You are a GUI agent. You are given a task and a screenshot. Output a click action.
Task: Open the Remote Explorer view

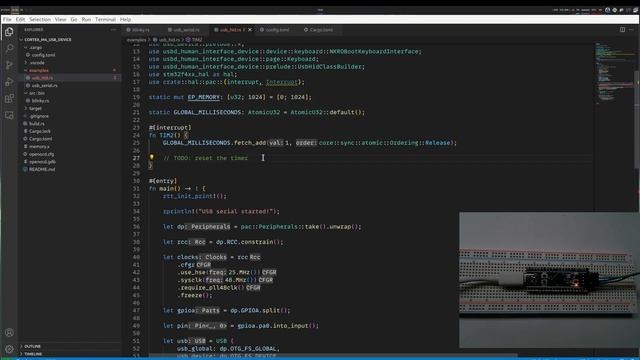tap(9, 116)
